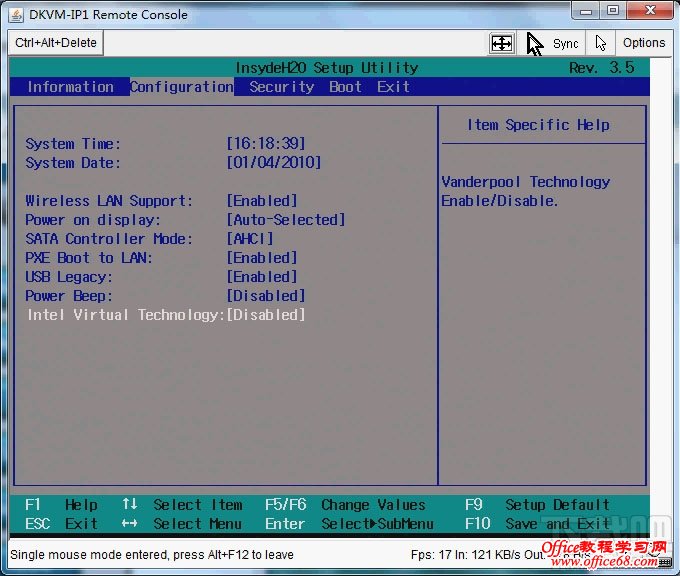Click the Rev. 3.5 version text

[x=602, y=68]
